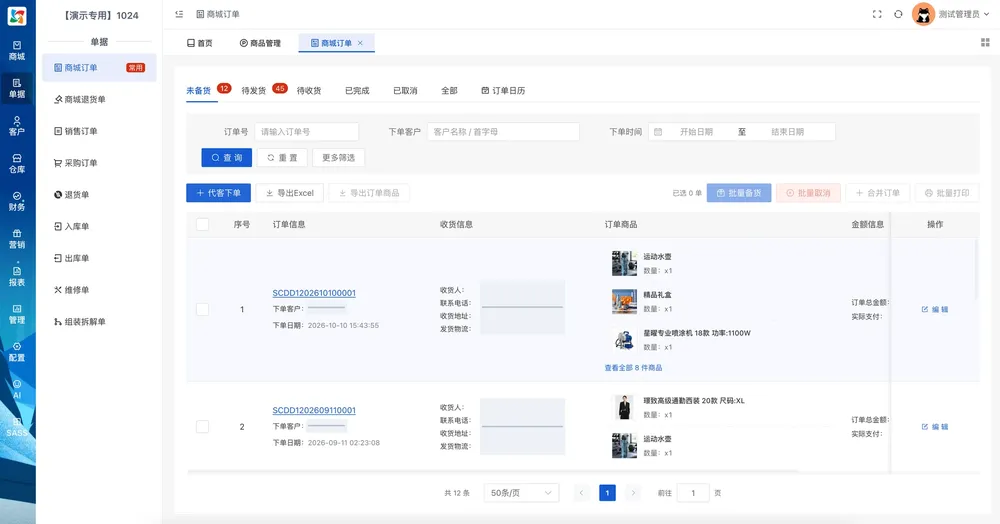The image size is (1000, 524).
Task: Select 销售订单 in the sidebar
Action: point(99,131)
